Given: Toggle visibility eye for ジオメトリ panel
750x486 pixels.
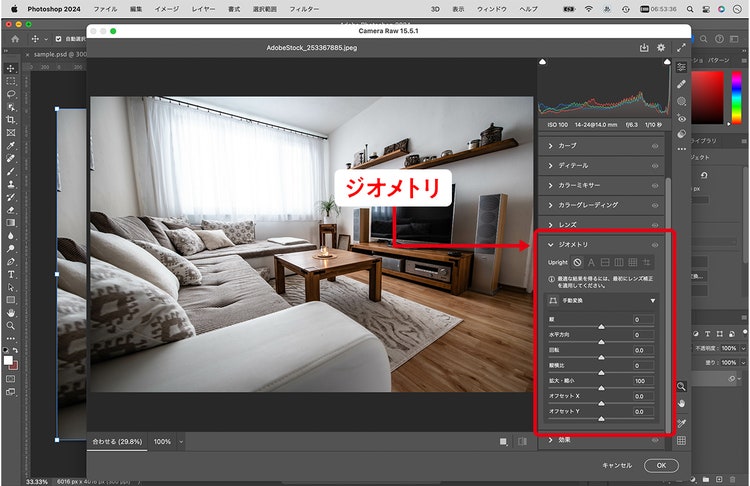Looking at the screenshot, I should [655, 245].
